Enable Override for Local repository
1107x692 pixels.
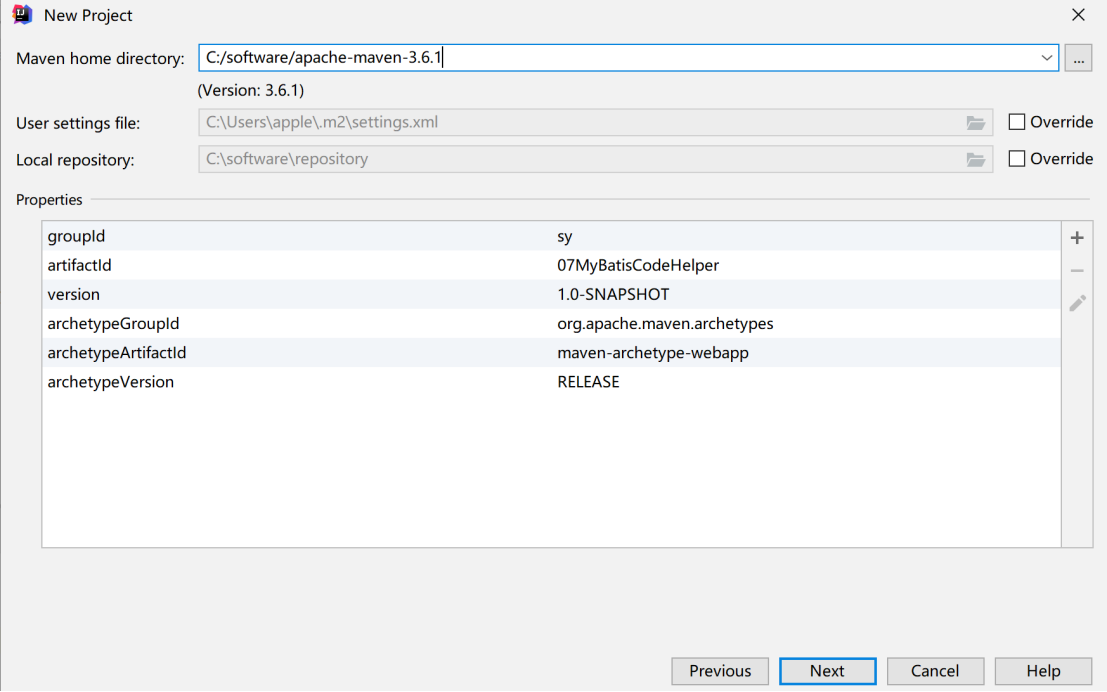(x=1017, y=159)
